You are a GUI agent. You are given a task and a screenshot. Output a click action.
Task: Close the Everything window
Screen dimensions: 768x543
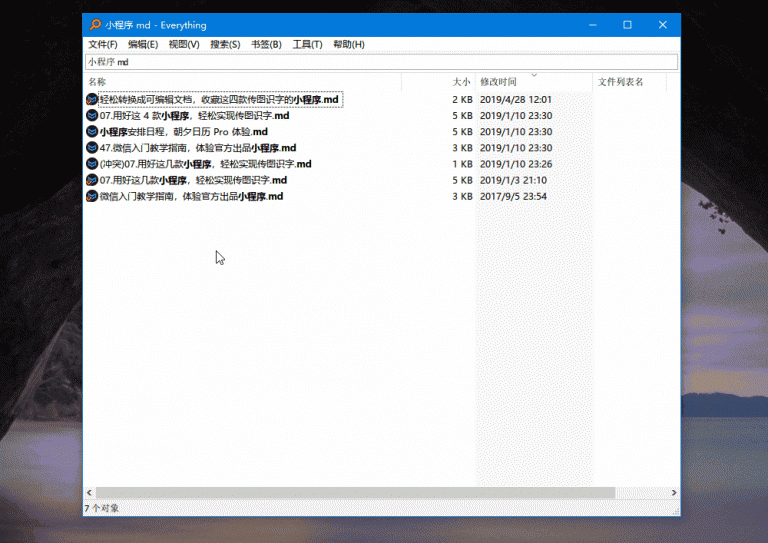tap(663, 24)
